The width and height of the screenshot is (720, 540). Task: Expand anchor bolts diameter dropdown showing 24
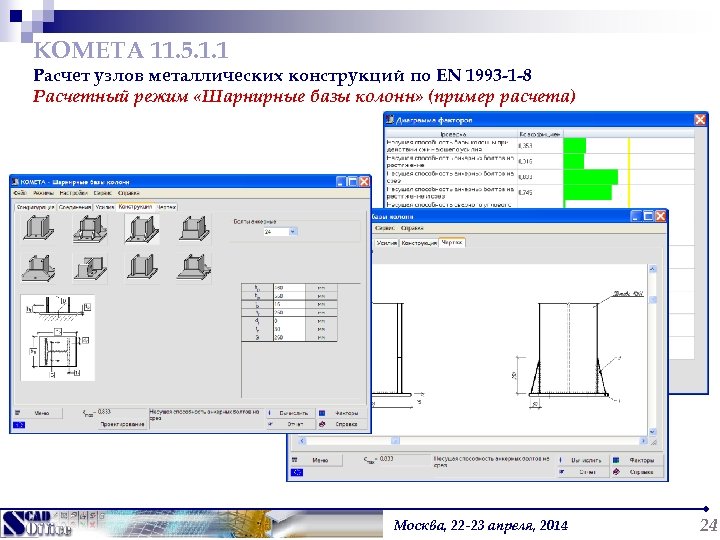click(x=292, y=232)
